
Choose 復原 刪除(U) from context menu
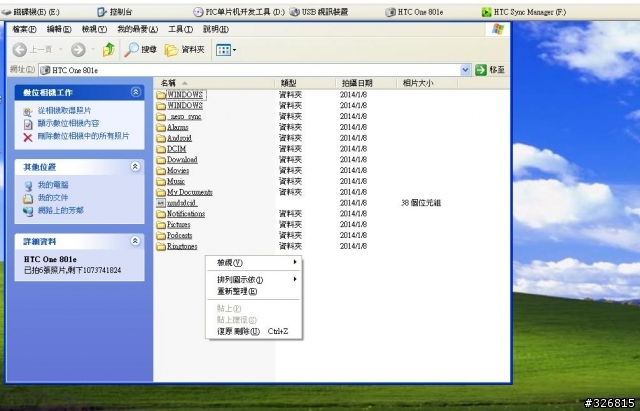pos(253,331)
